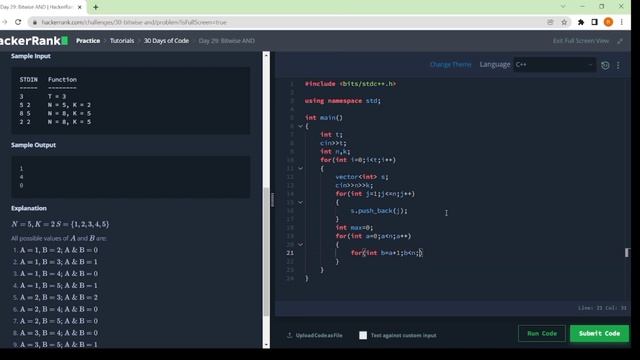Click the Run Code button
Screen dimensions: 640x360
pyautogui.click(x=542, y=333)
